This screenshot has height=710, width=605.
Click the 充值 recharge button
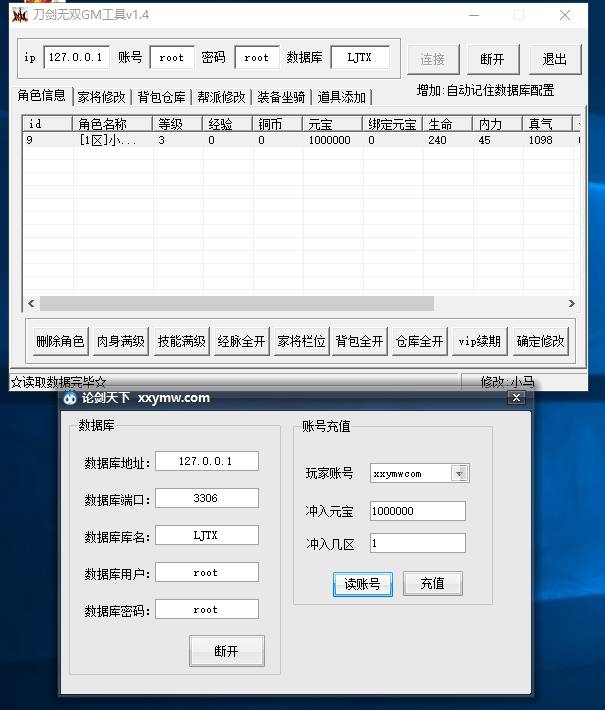(433, 584)
